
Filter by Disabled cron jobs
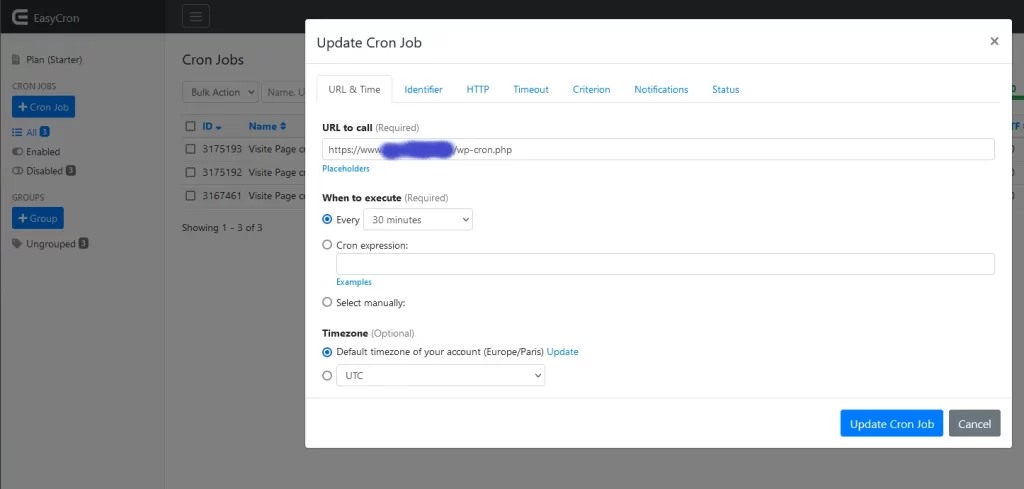tap(44, 171)
